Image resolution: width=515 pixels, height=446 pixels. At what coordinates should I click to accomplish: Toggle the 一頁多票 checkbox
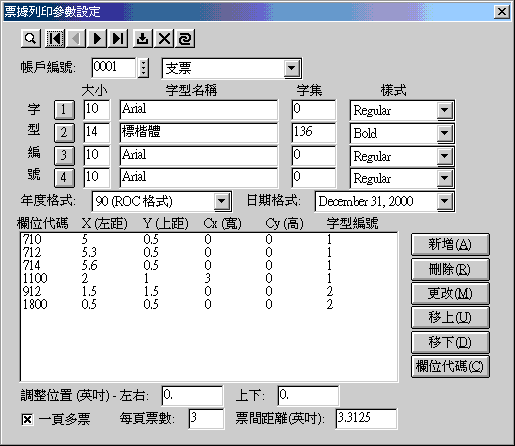click(x=27, y=419)
